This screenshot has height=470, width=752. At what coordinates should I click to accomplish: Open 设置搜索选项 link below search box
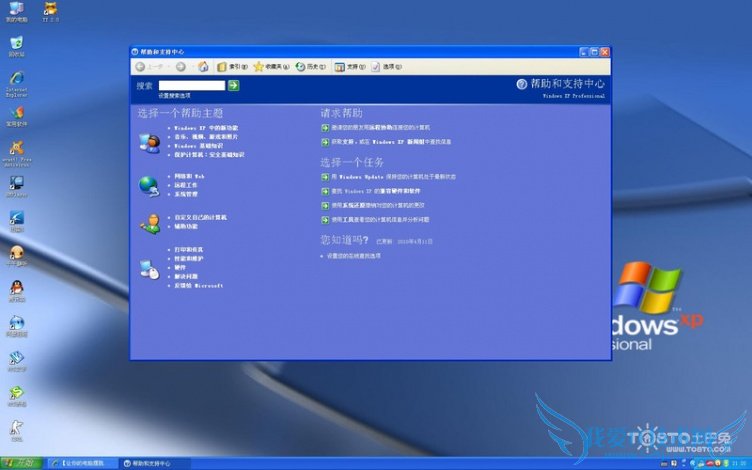(175, 96)
